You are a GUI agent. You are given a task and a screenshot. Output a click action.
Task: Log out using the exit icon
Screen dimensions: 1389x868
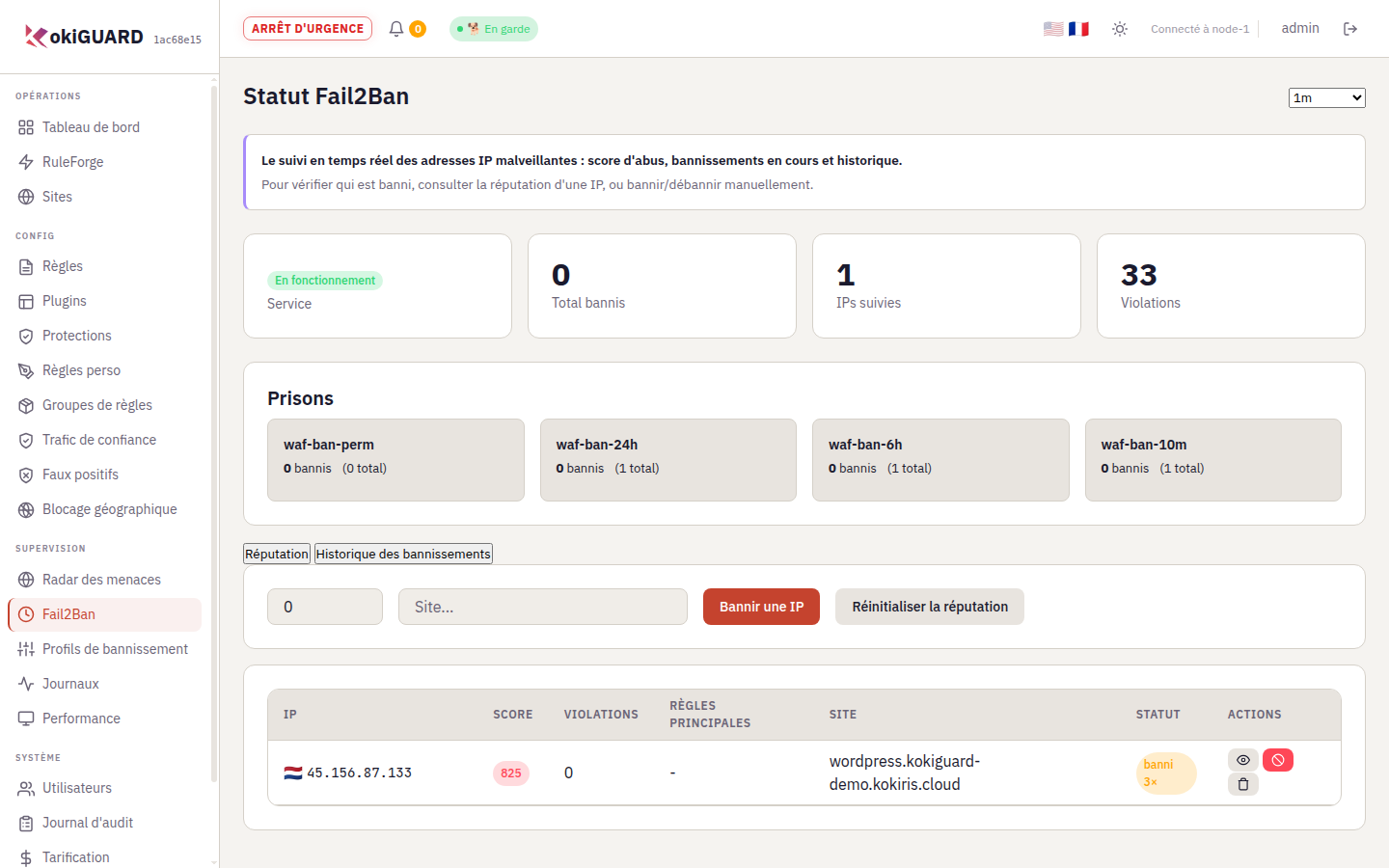coord(1350,29)
